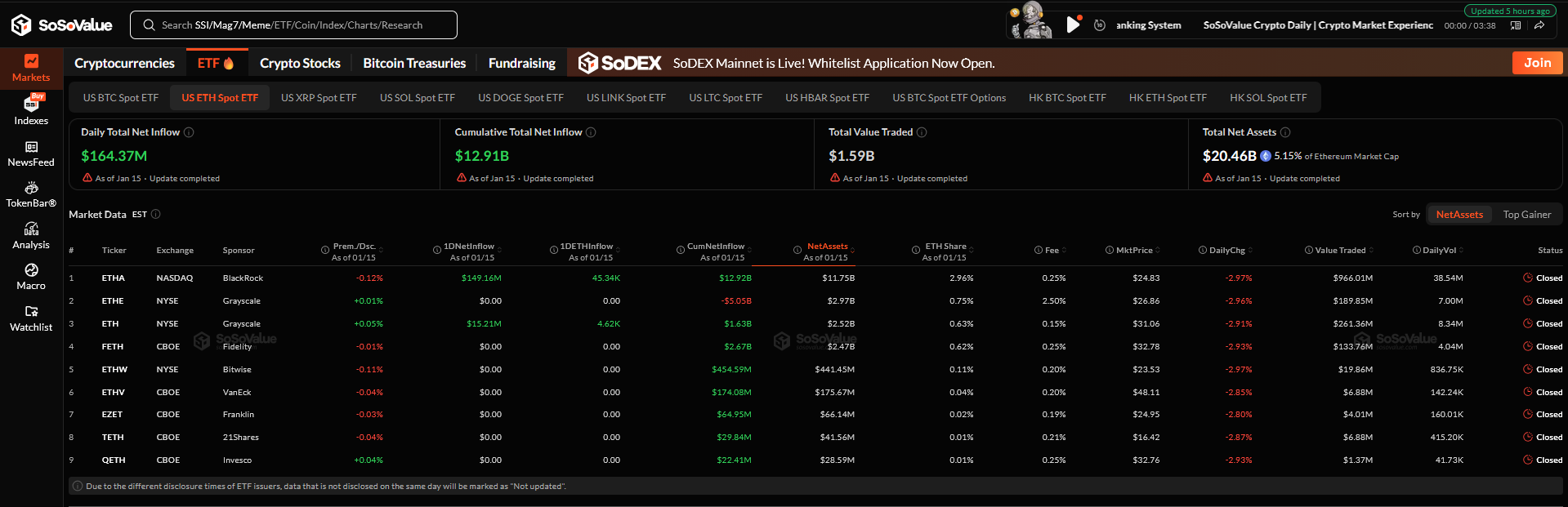Screen dimensions: 1568x507
Task: Sort by Top Gainer toggle option
Action: 1527,214
